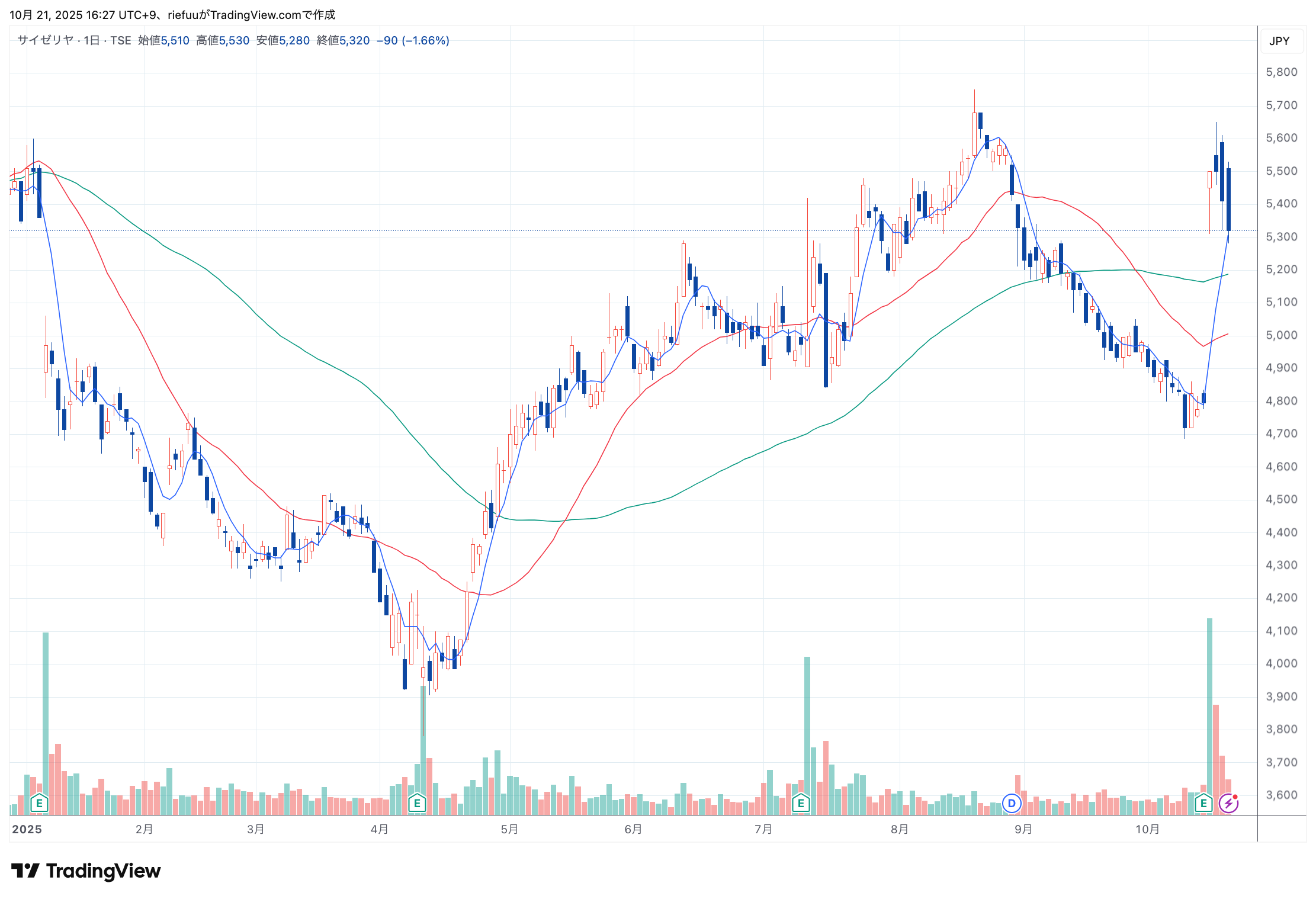
Task: Select the 5月 label on time axis
Action: (509, 829)
